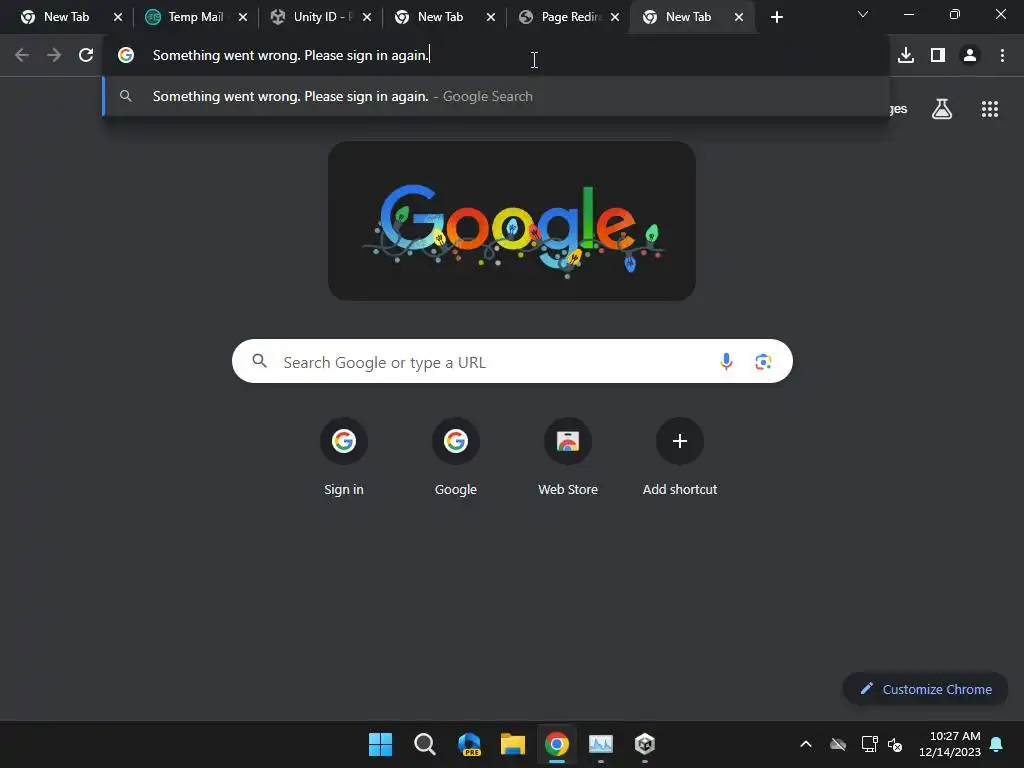Open the taskbar clock and date
The image size is (1024, 768).
click(950, 744)
